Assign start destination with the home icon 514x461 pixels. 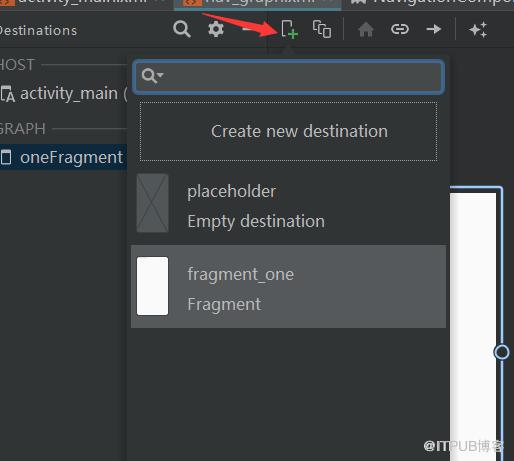click(x=366, y=29)
